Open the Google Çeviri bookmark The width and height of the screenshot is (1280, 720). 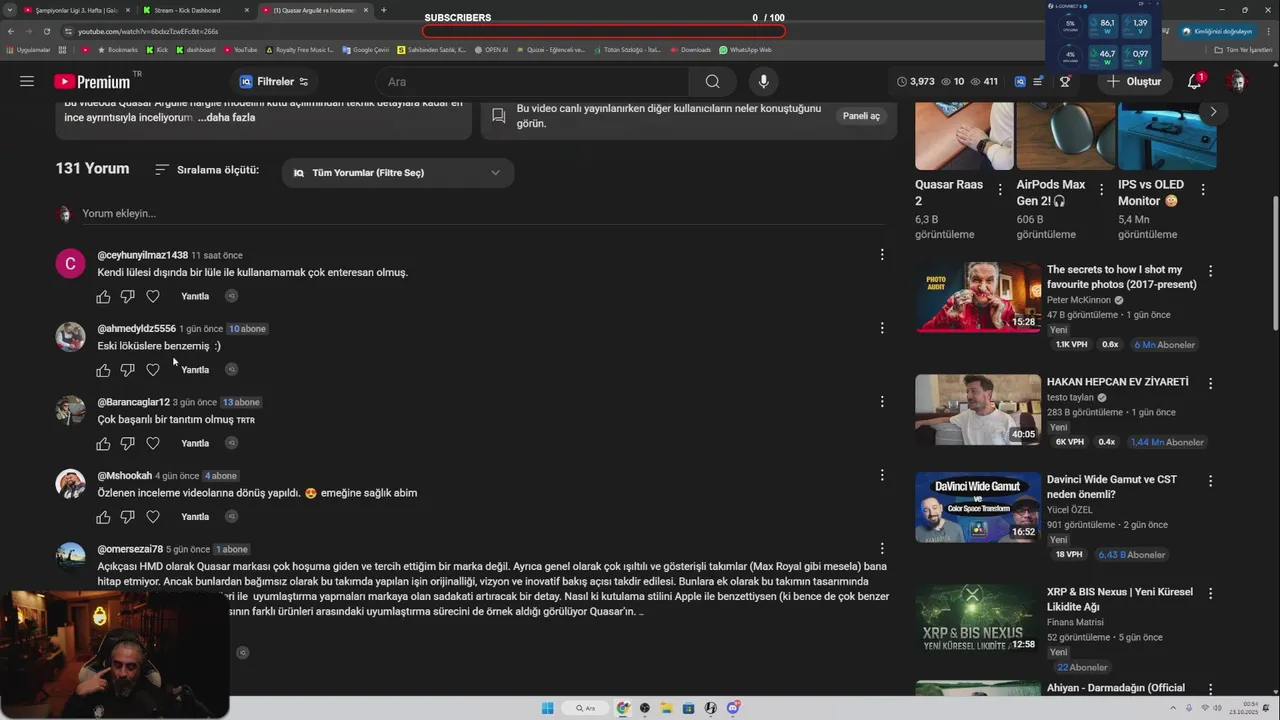tap(365, 49)
